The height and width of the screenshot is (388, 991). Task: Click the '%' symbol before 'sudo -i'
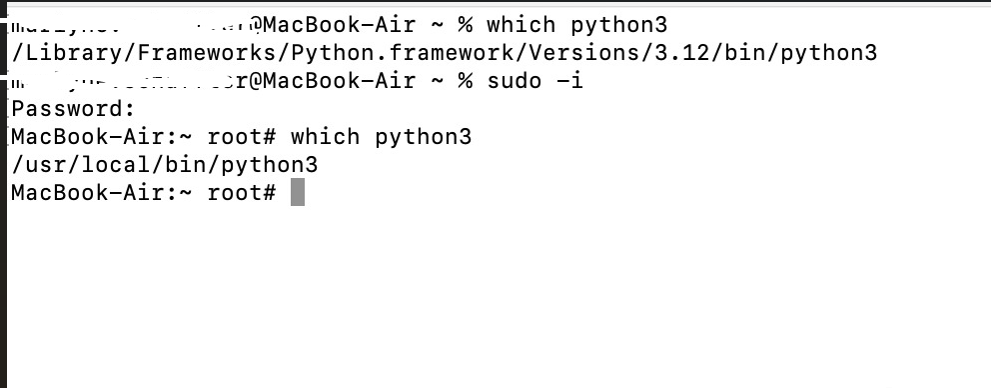click(x=465, y=82)
